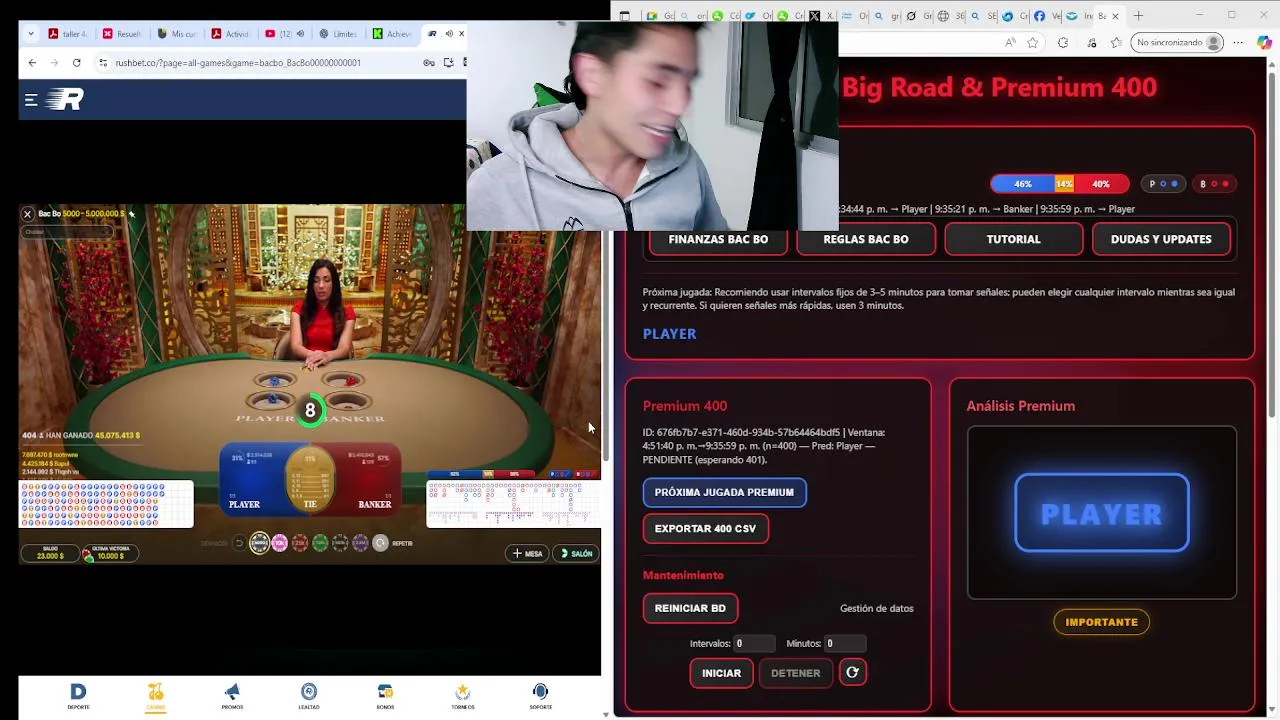Reload the Rushbet page in Chrome
The width and height of the screenshot is (1280, 720).
pos(77,62)
